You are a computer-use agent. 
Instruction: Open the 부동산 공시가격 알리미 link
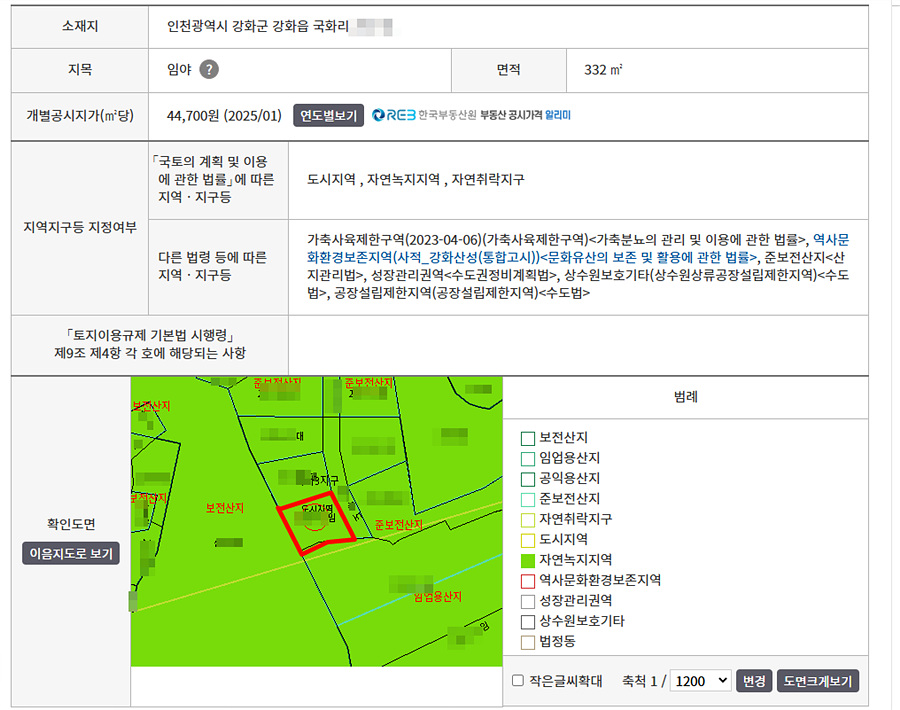[x=526, y=115]
